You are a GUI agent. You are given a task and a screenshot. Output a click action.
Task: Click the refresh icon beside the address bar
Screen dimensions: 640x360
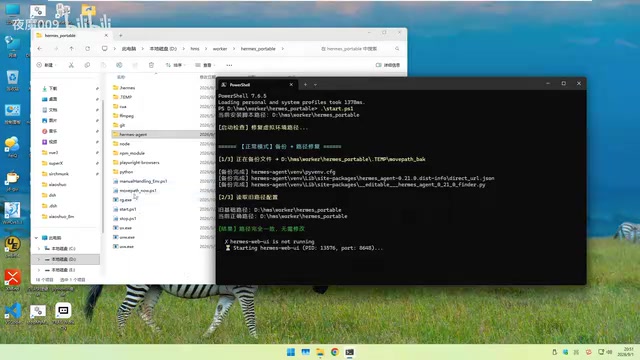(x=87, y=49)
